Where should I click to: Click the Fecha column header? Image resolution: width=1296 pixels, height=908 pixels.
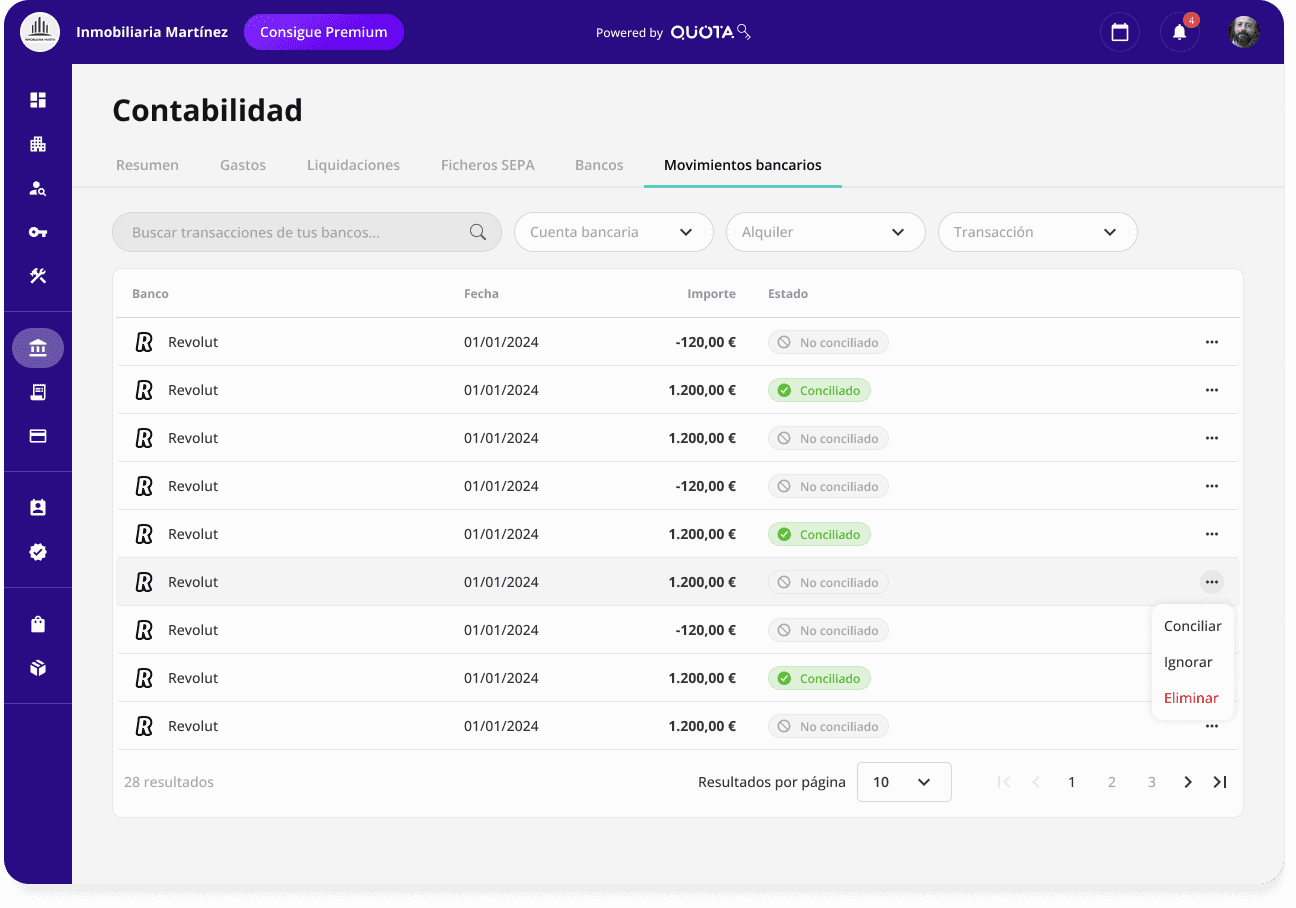click(x=481, y=294)
